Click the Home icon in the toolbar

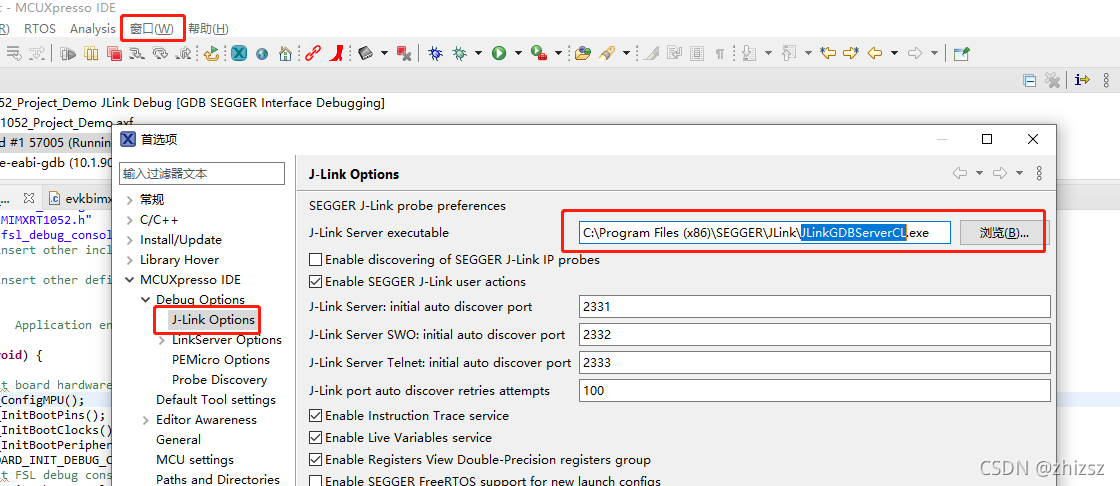tap(285, 53)
